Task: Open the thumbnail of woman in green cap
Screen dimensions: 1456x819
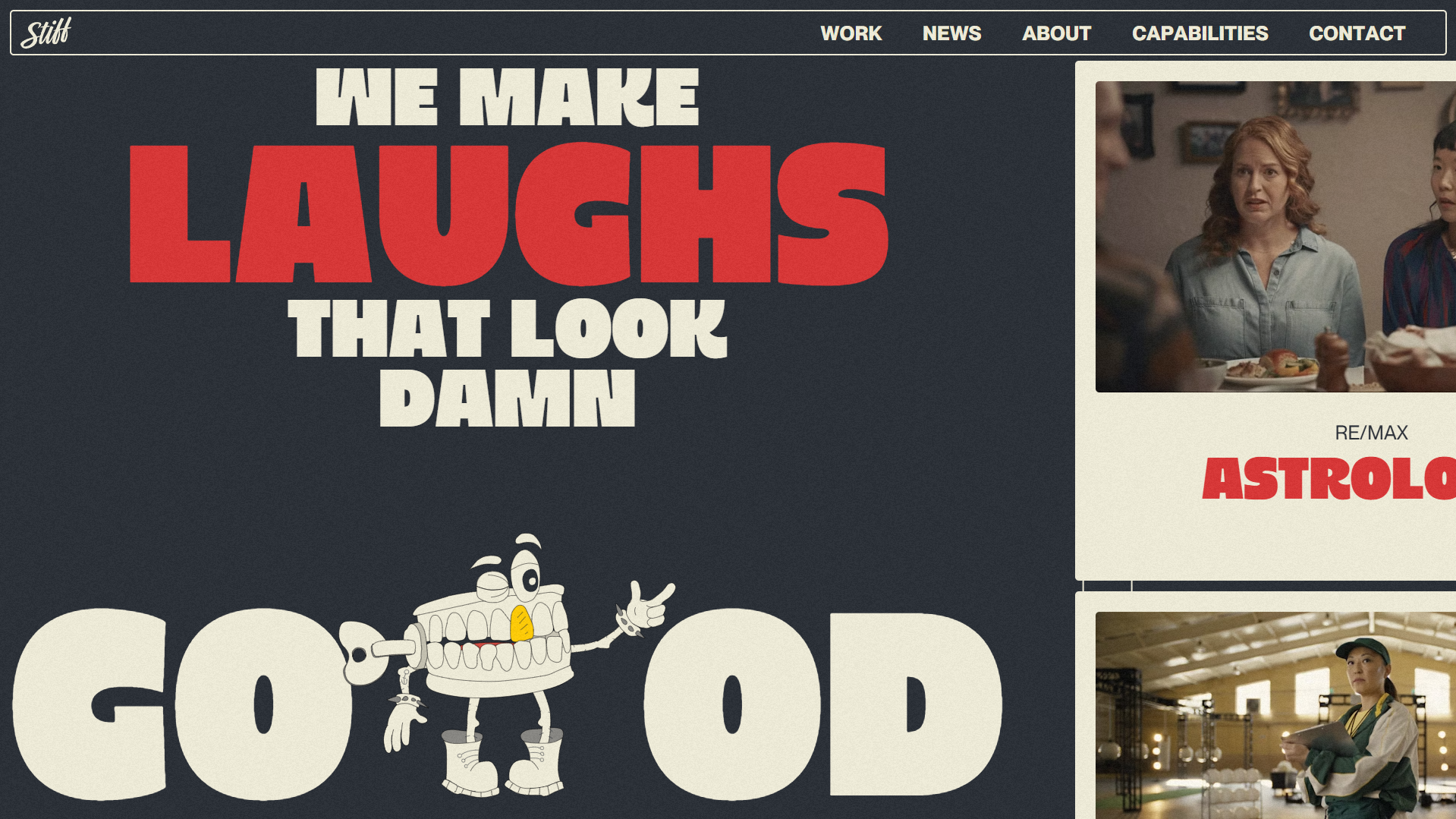Action: (x=1275, y=715)
